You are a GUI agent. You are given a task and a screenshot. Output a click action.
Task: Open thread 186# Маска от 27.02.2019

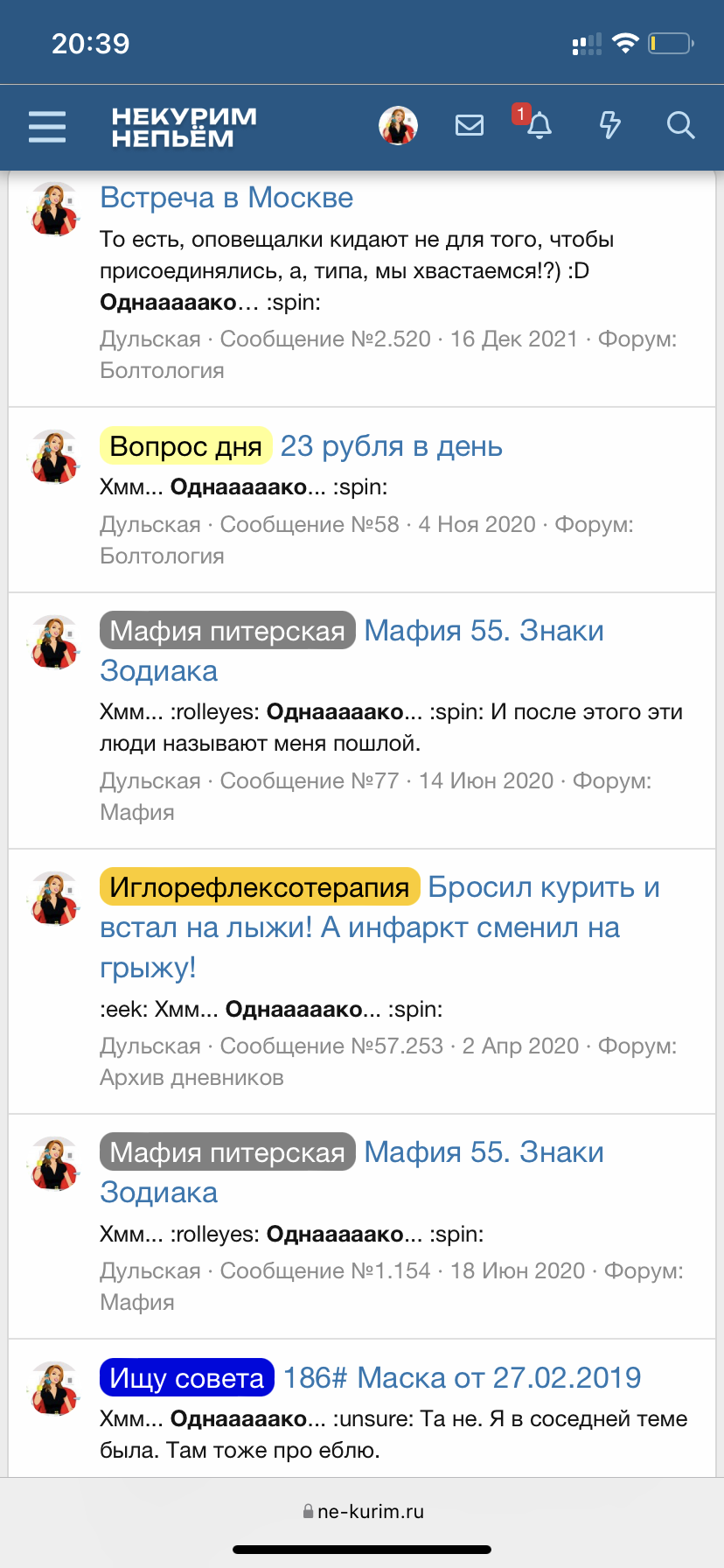point(462,1378)
